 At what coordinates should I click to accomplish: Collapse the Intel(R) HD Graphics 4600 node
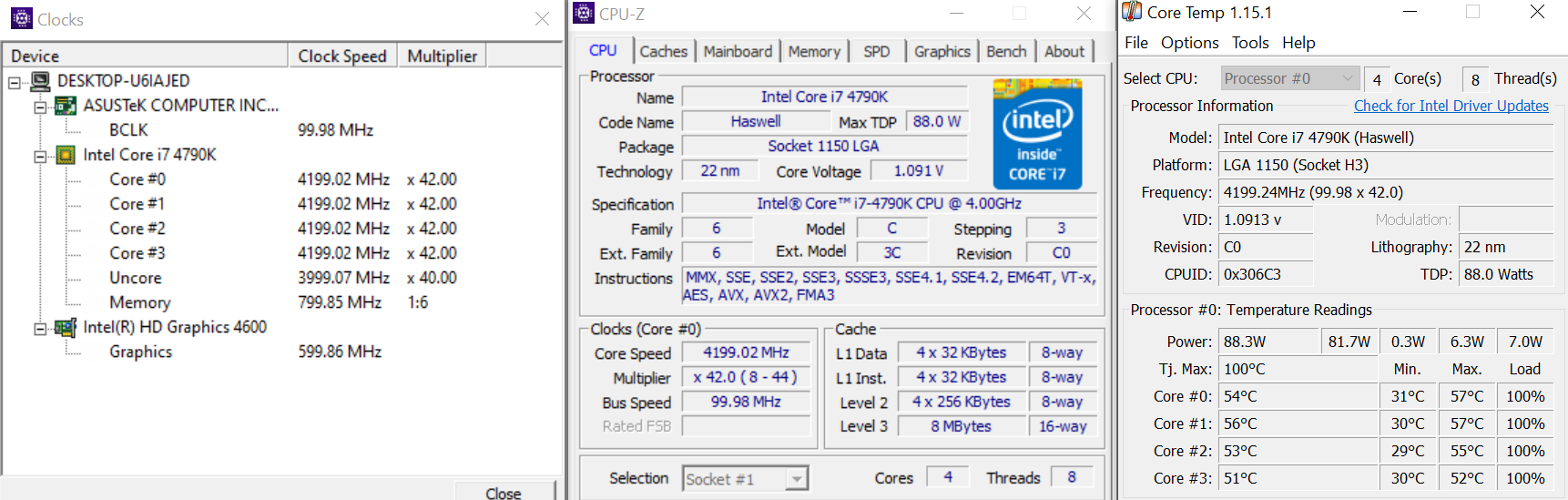pos(40,329)
